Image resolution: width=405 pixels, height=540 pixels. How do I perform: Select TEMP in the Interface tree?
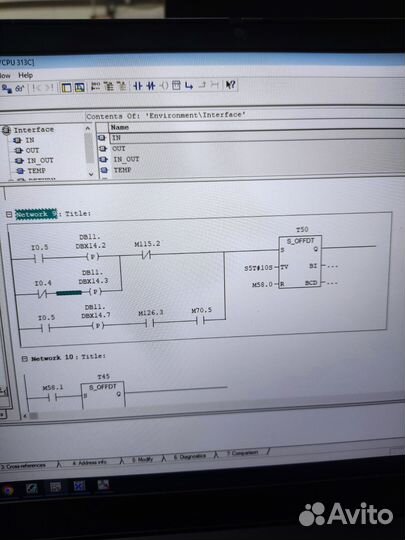37,171
